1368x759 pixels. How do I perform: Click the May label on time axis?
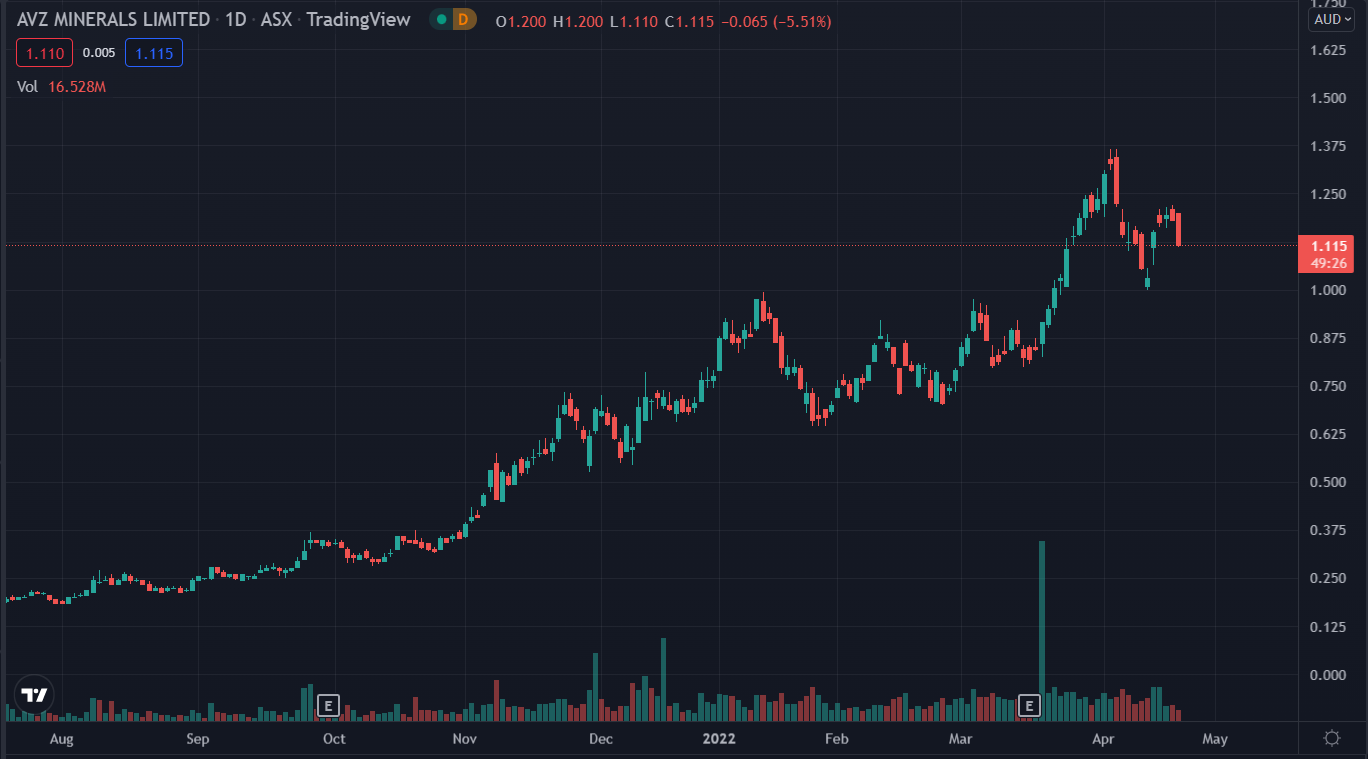click(x=1214, y=739)
